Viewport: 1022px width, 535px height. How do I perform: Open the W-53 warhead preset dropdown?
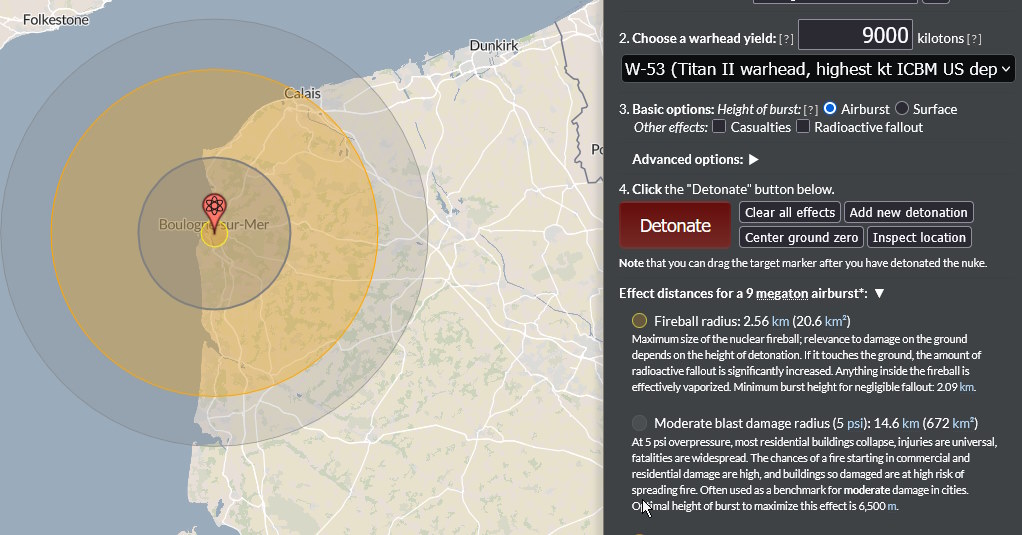point(818,69)
